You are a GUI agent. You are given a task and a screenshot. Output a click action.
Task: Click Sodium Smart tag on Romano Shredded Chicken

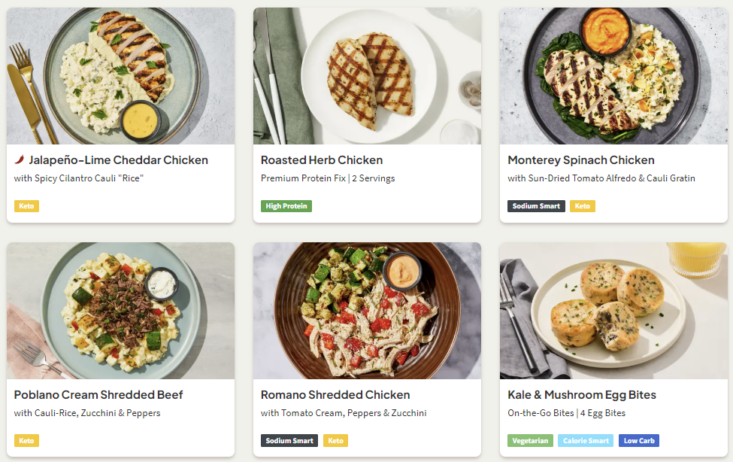pos(289,440)
